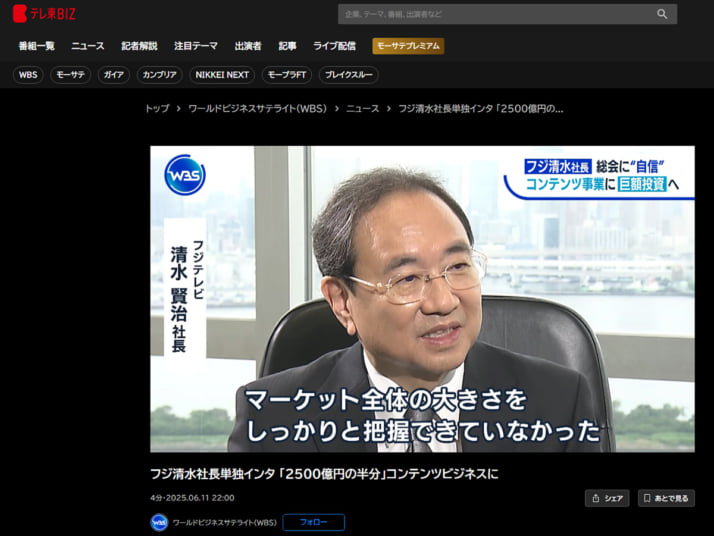Viewport: 714px width, 536px height.
Task: Click the テレ東BIZ logo
Action: 44,14
